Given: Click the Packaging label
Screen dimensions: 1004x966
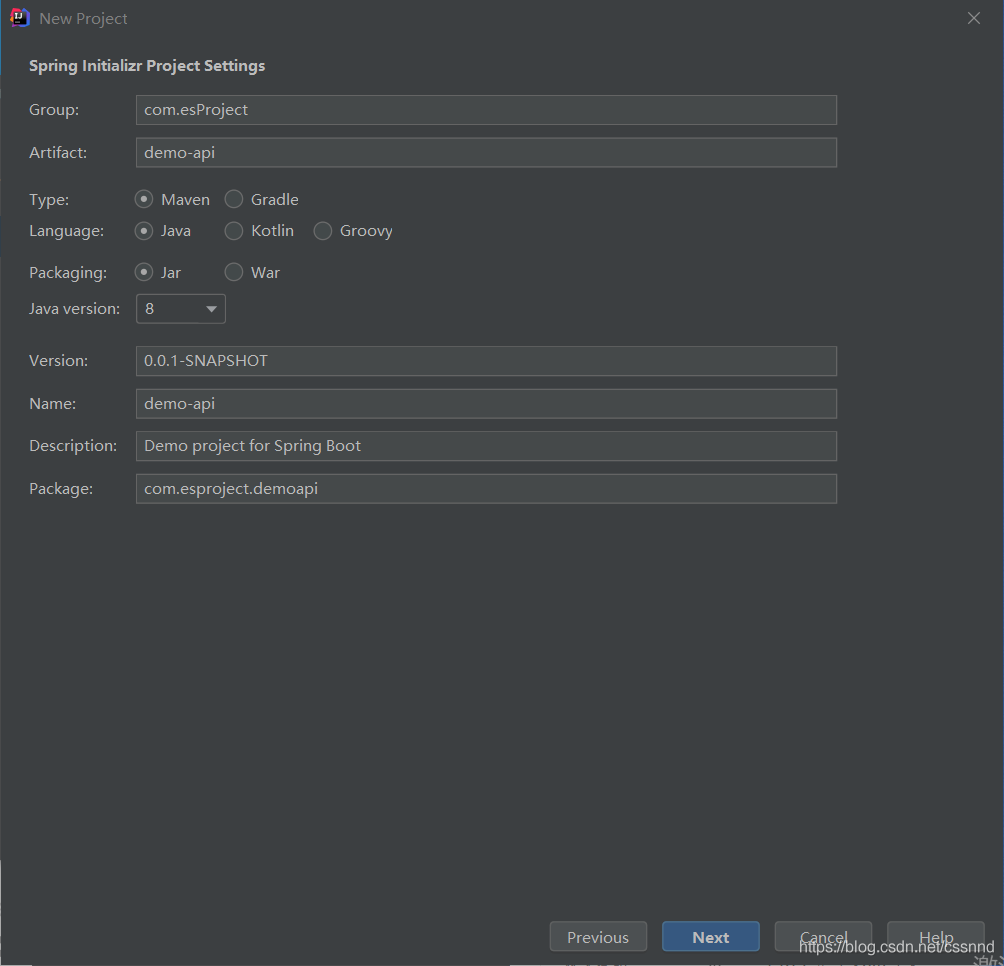Looking at the screenshot, I should click(x=68, y=273).
